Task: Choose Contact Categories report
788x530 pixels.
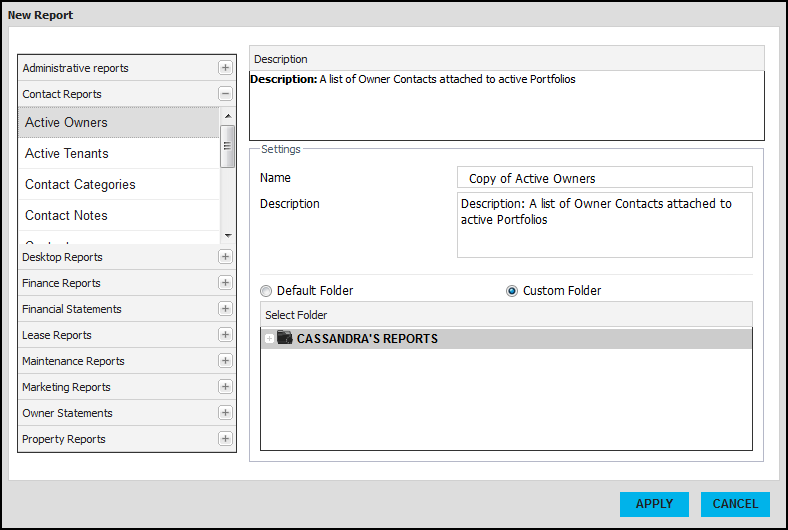Action: pos(80,185)
